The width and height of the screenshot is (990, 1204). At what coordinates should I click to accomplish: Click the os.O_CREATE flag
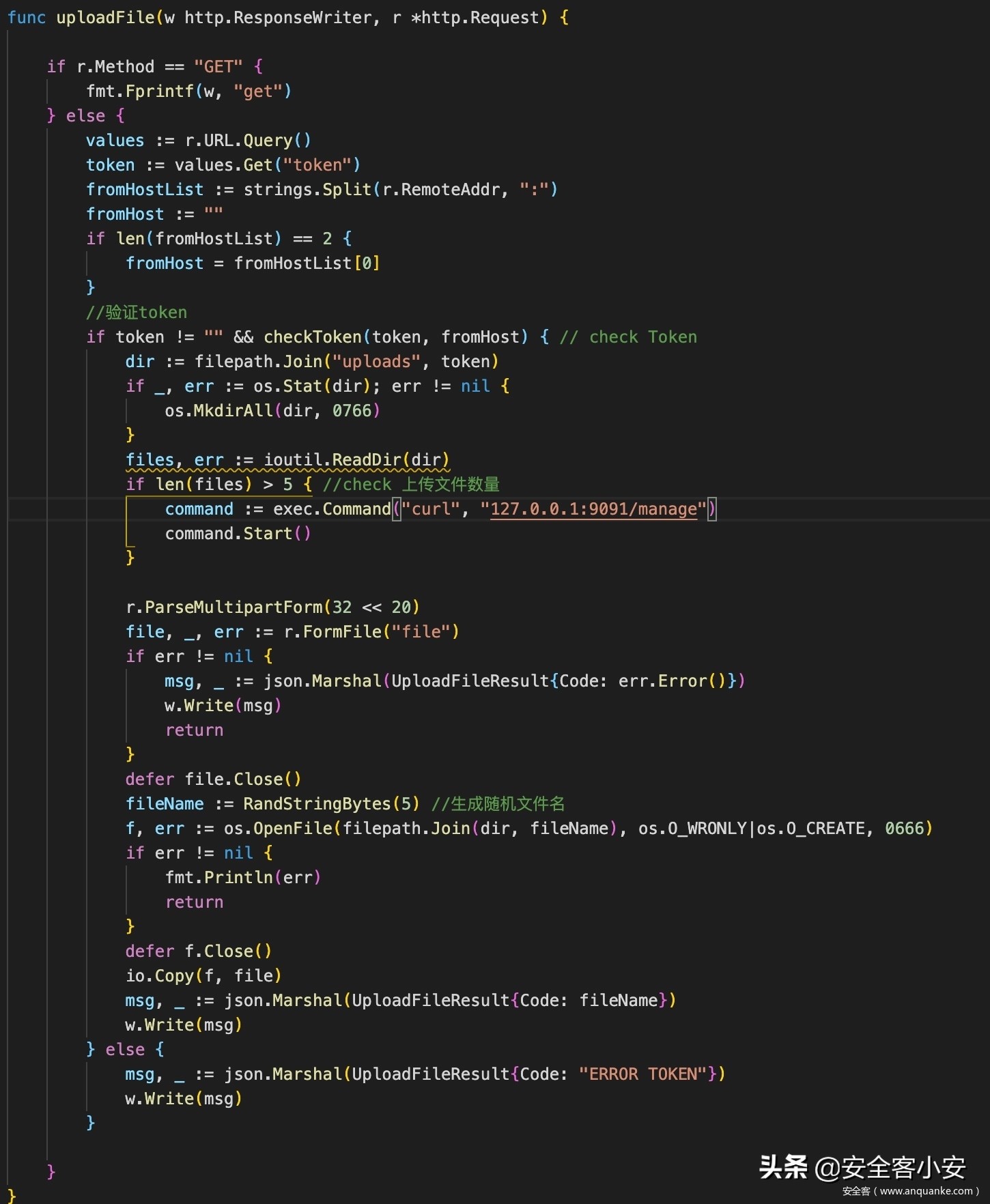[x=811, y=829]
